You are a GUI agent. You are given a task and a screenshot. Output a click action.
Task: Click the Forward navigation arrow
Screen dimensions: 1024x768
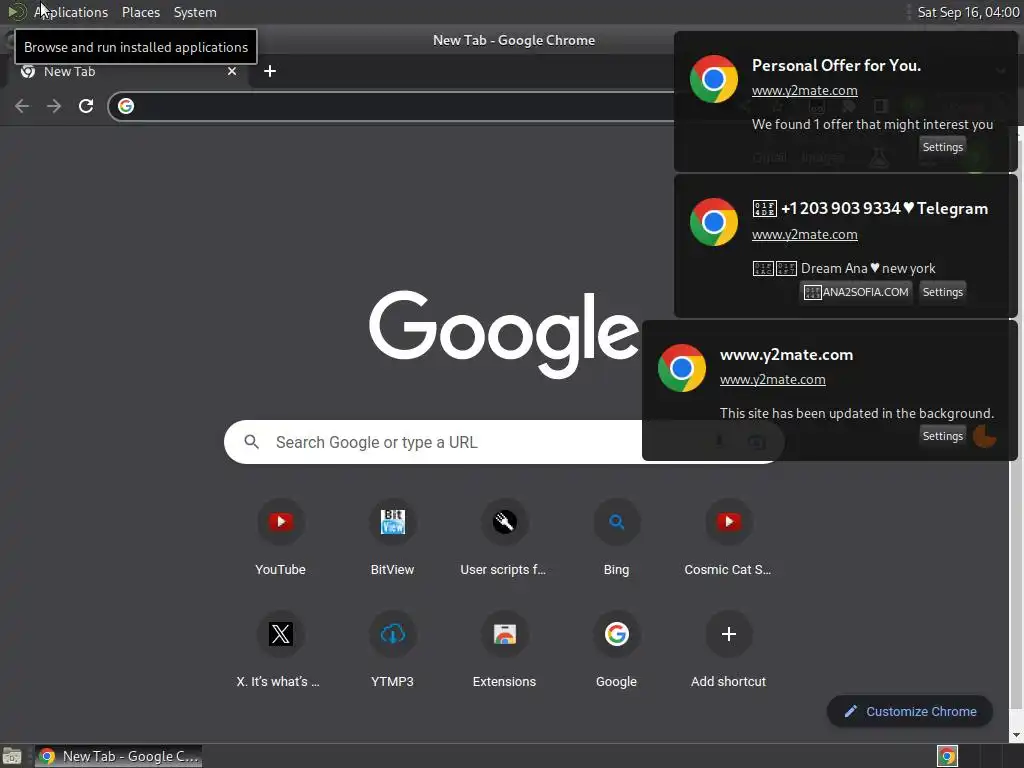click(54, 106)
